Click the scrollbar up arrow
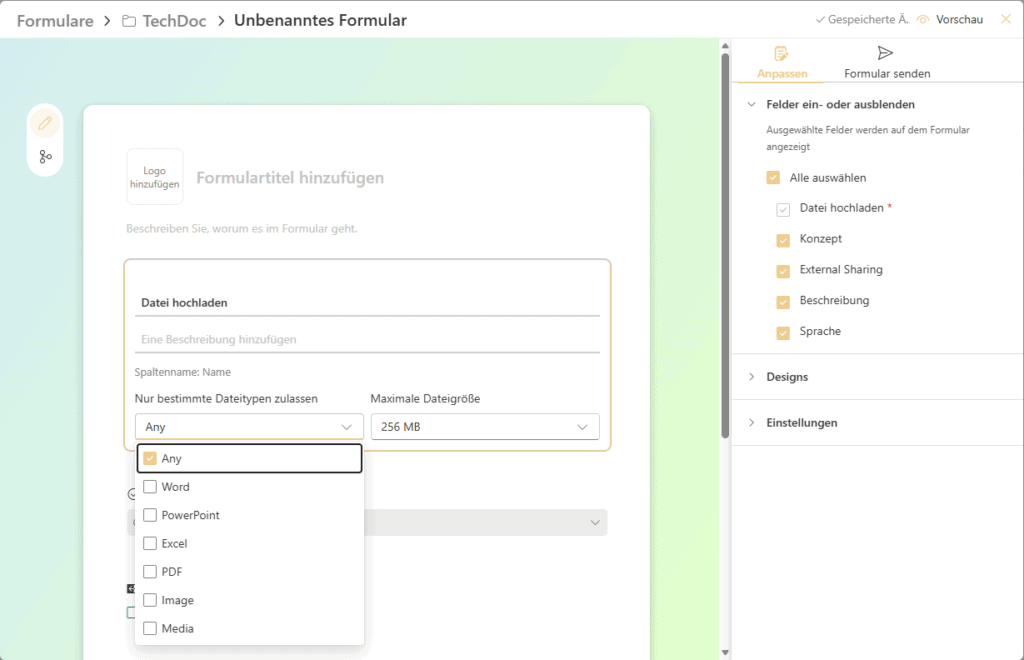The image size is (1024, 660). click(x=725, y=46)
